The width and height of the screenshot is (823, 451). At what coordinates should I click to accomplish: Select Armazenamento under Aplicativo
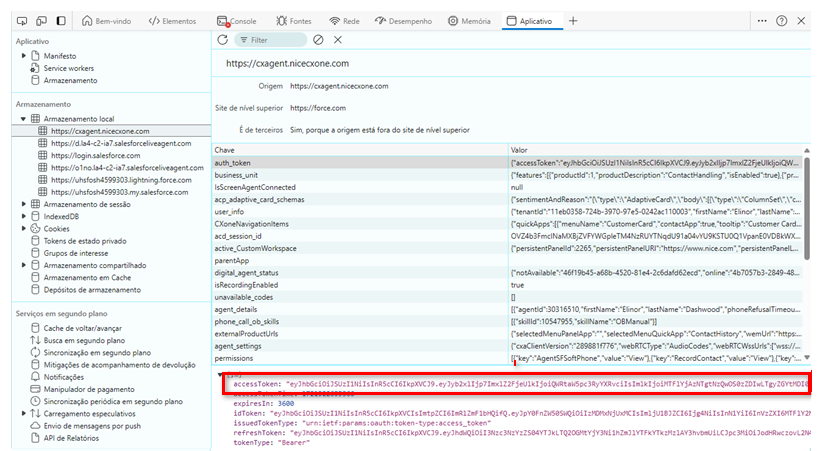[x=70, y=80]
